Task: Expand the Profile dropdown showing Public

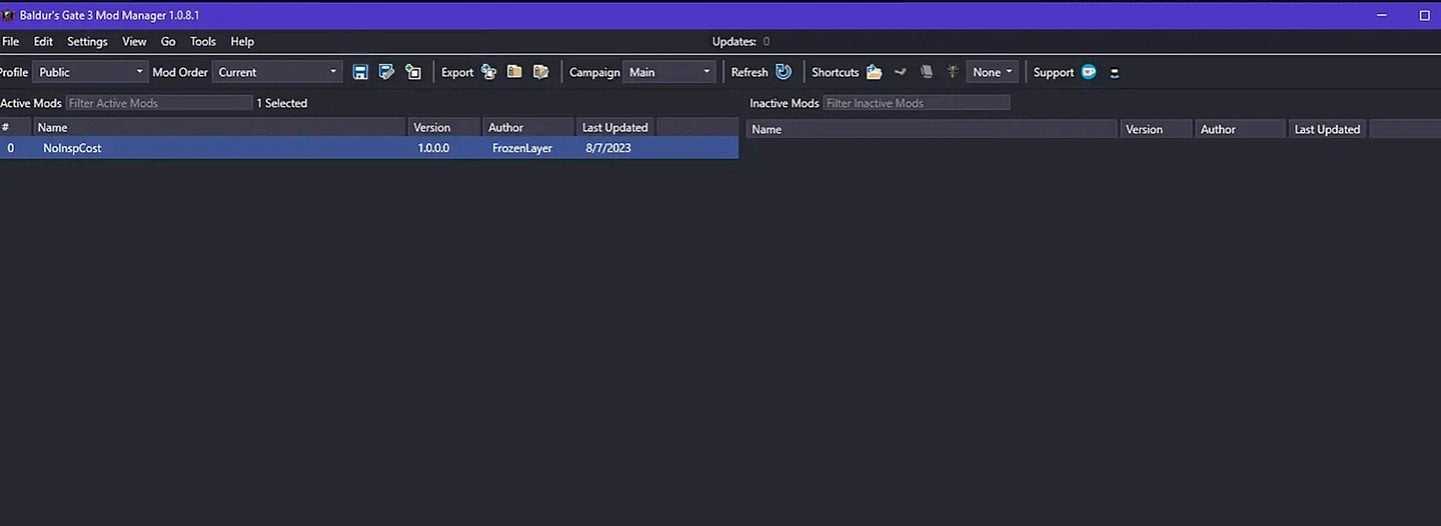Action: click(x=91, y=72)
